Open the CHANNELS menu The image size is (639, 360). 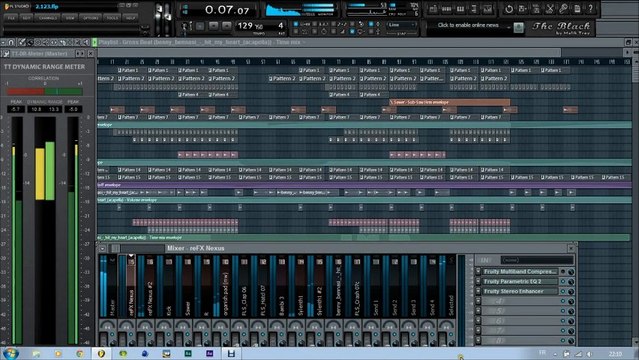coord(48,18)
